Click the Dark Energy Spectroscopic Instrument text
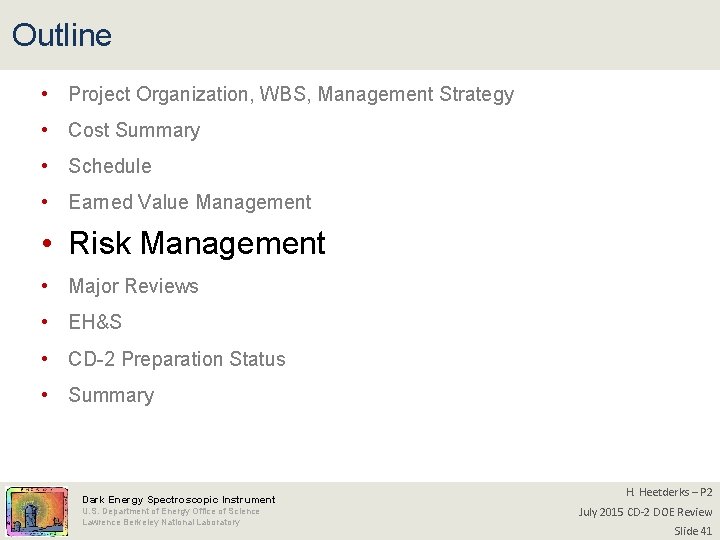The width and height of the screenshot is (720, 540). pos(179,499)
